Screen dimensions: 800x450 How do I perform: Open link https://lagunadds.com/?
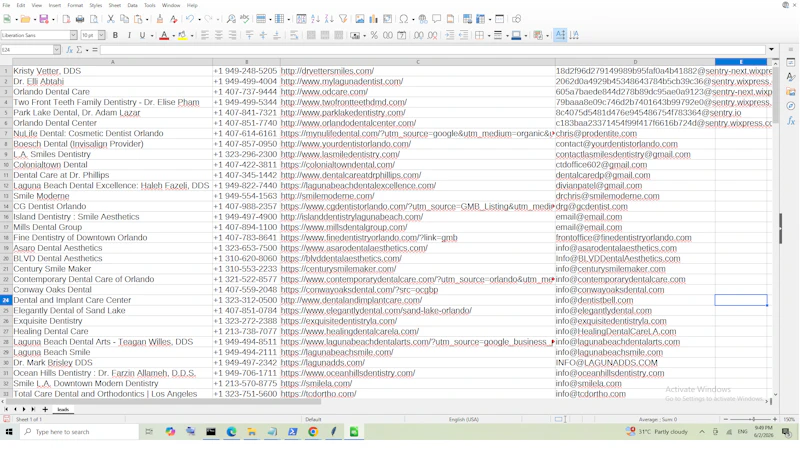(x=322, y=363)
